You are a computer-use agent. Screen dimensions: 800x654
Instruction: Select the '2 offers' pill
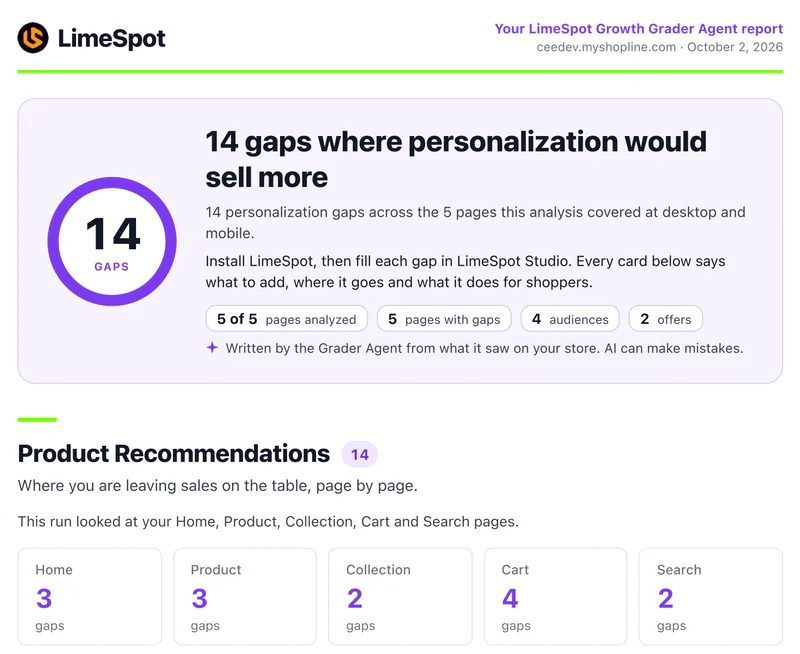666,319
